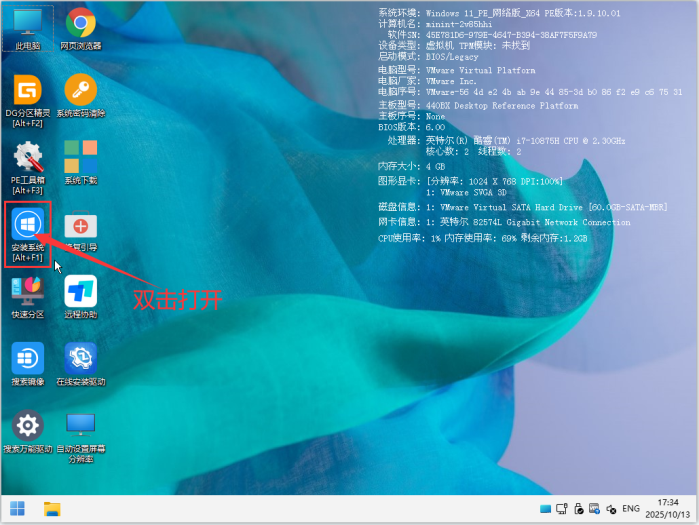The width and height of the screenshot is (699, 525).
Task: Click the ENG input language indicator
Action: [x=630, y=508]
